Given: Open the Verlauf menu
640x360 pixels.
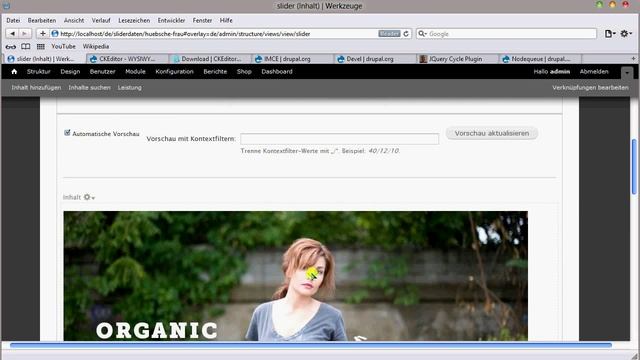Looking at the screenshot, I should (x=101, y=20).
